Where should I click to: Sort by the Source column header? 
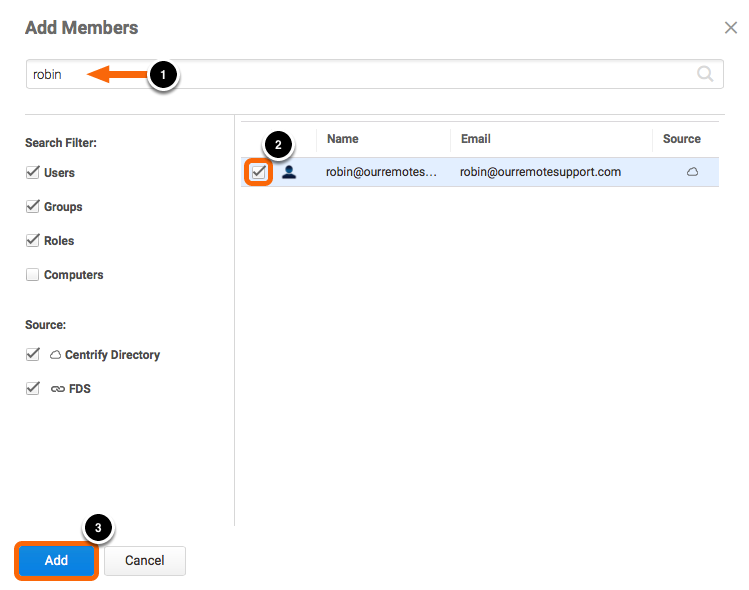682,139
